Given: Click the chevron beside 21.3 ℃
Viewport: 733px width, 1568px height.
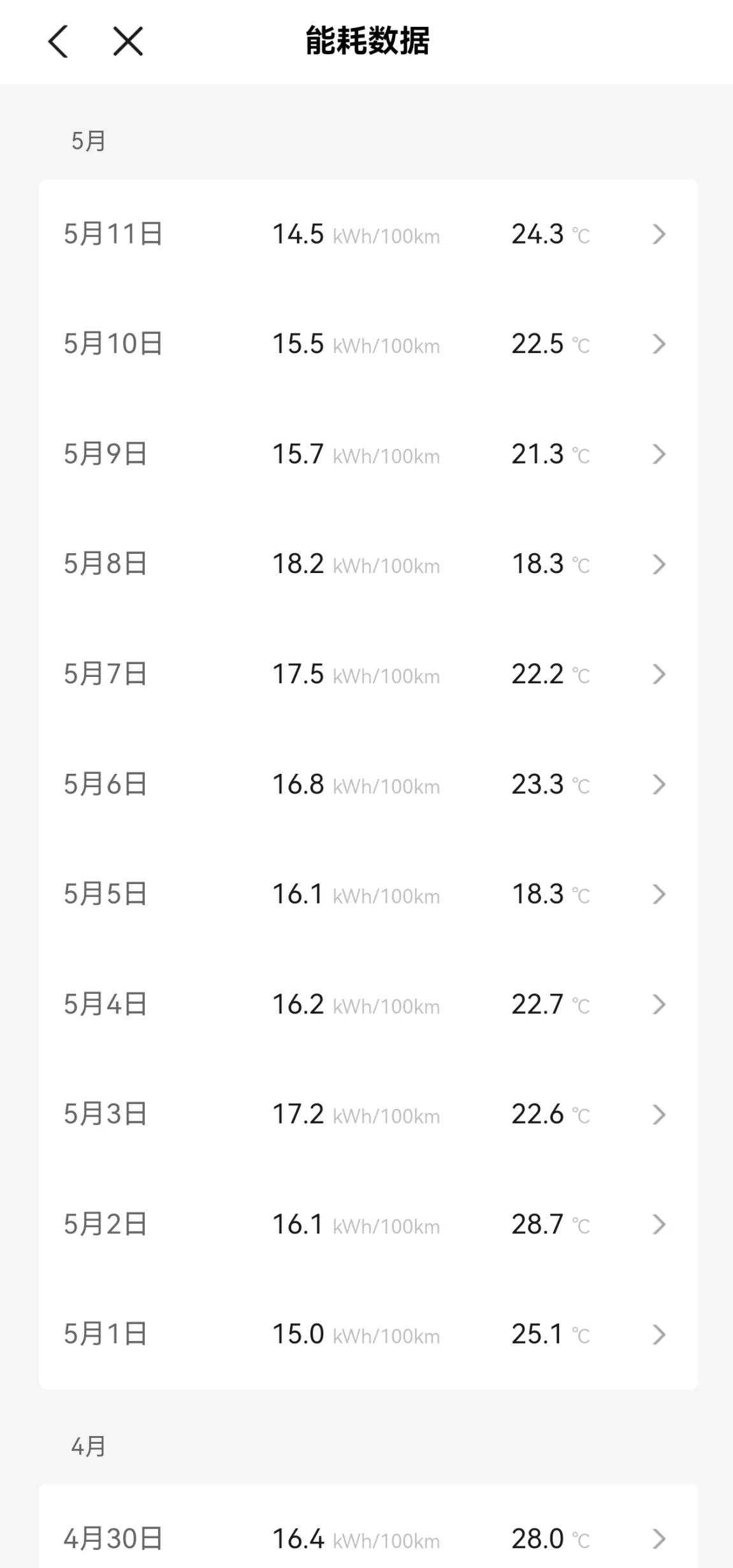Looking at the screenshot, I should 659,454.
